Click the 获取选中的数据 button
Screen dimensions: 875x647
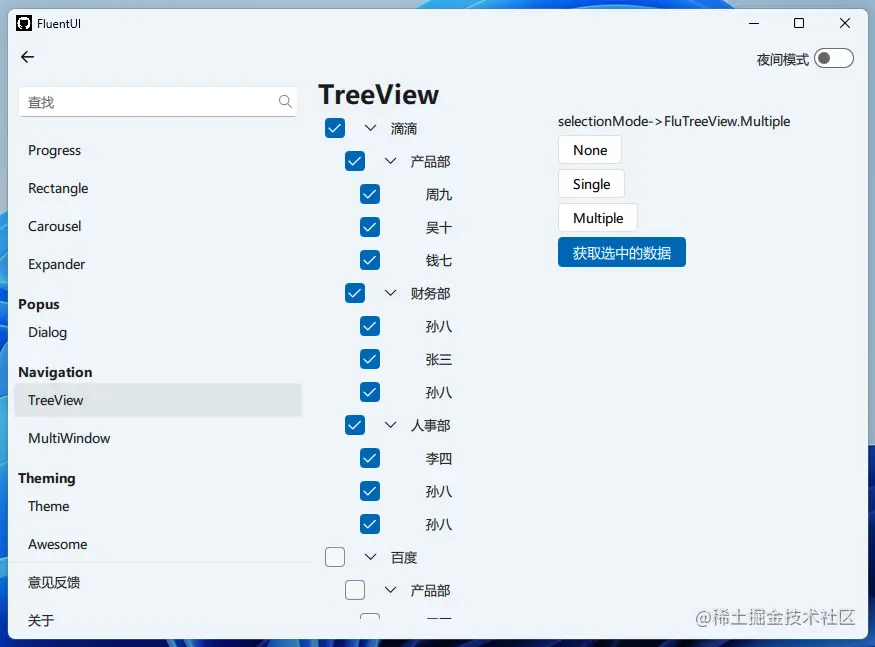click(621, 252)
